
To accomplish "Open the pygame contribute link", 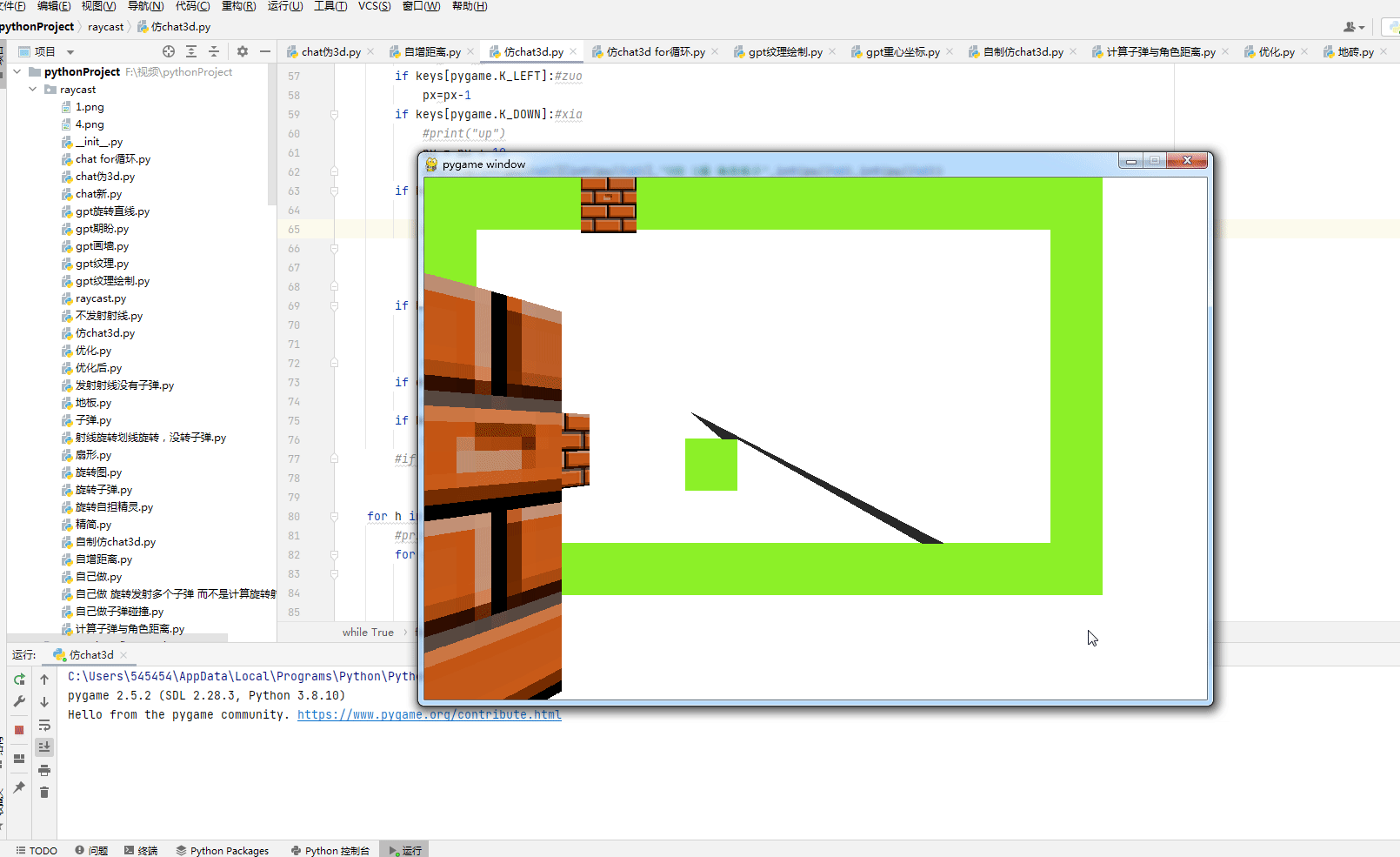I will click(x=429, y=714).
